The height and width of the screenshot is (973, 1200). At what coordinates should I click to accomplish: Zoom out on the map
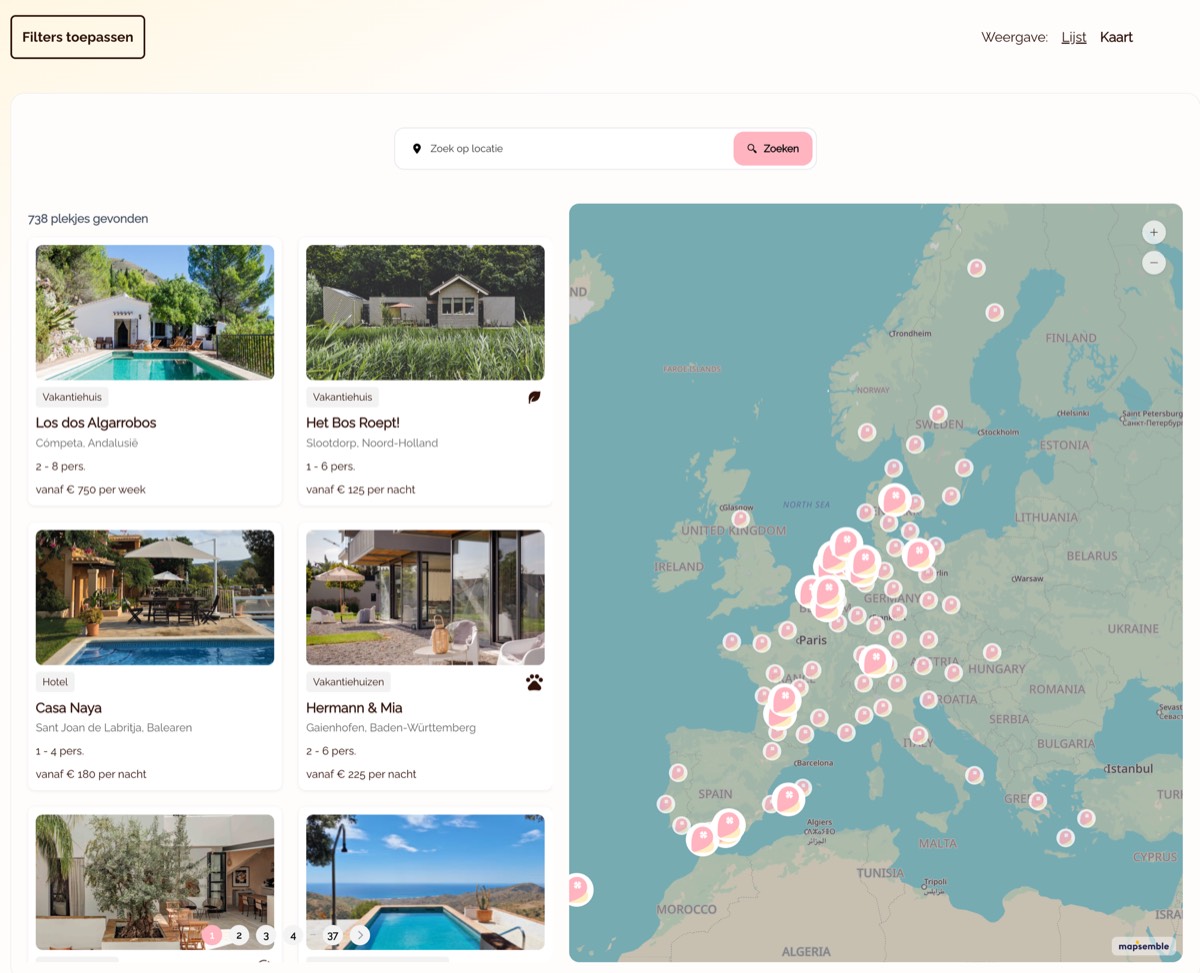1153,263
